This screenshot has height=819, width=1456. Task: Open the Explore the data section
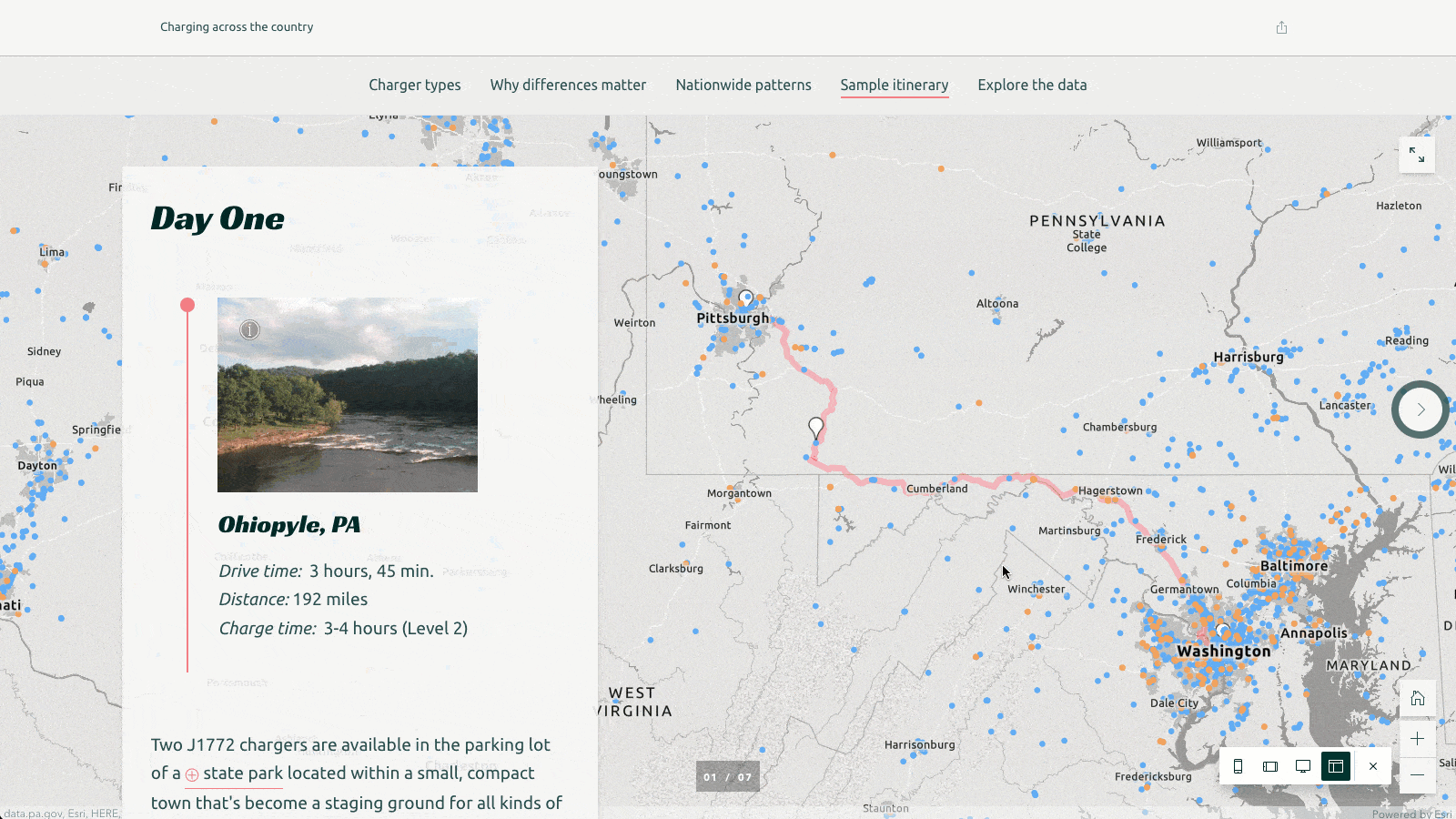tap(1032, 85)
